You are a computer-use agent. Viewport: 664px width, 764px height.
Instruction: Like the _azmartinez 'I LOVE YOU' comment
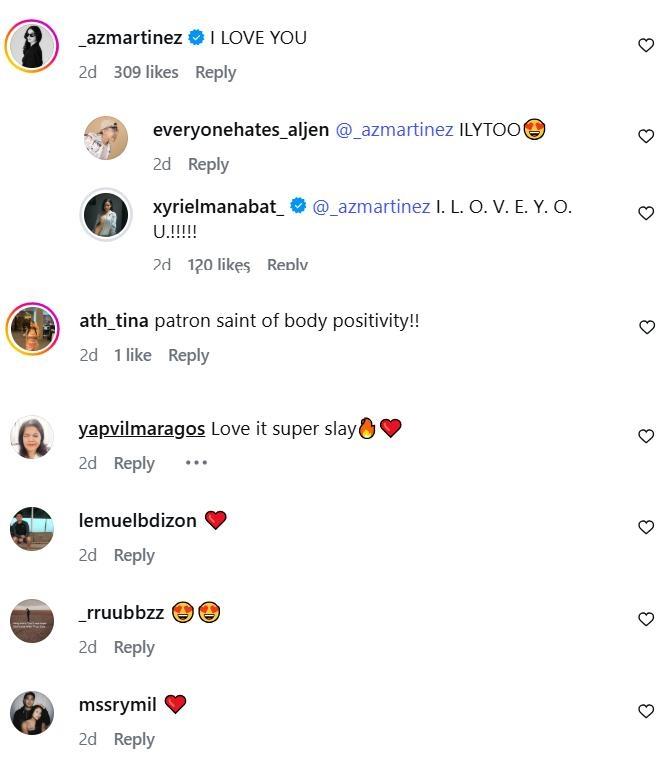coord(646,45)
